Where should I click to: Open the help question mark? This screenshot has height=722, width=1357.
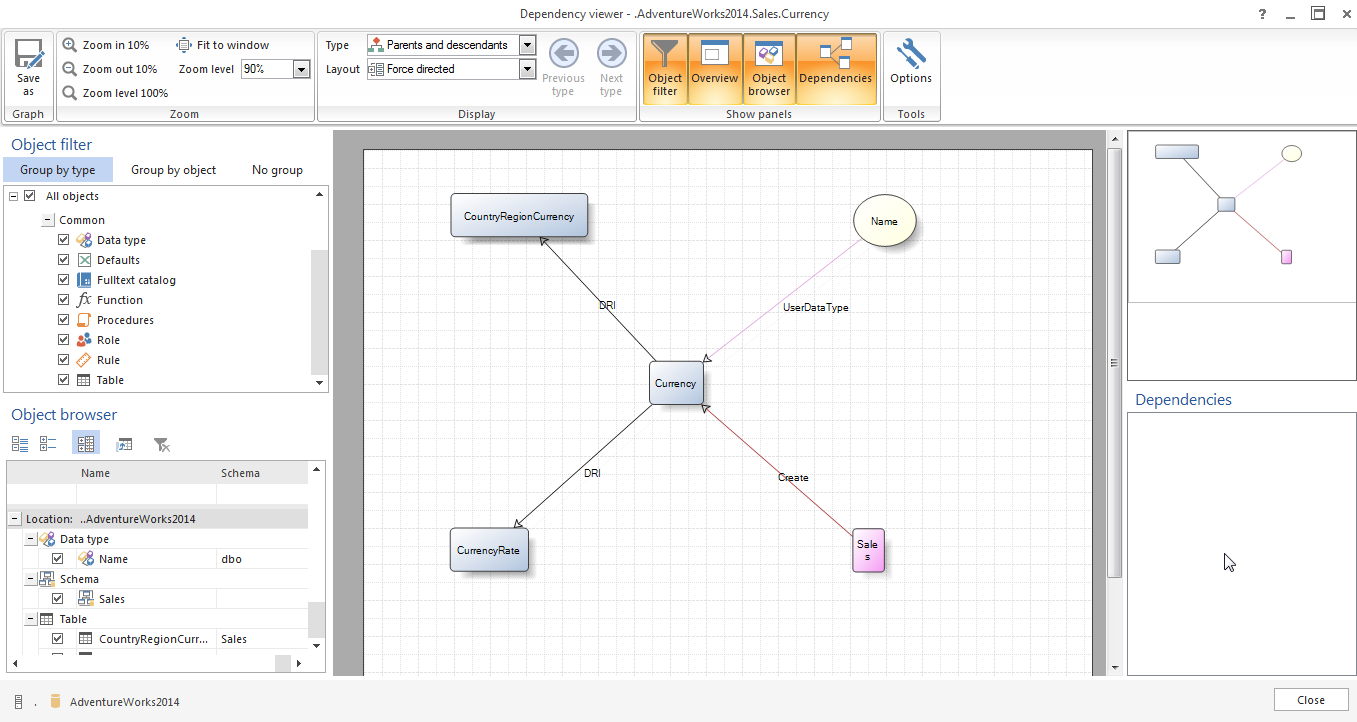[x=1261, y=14]
